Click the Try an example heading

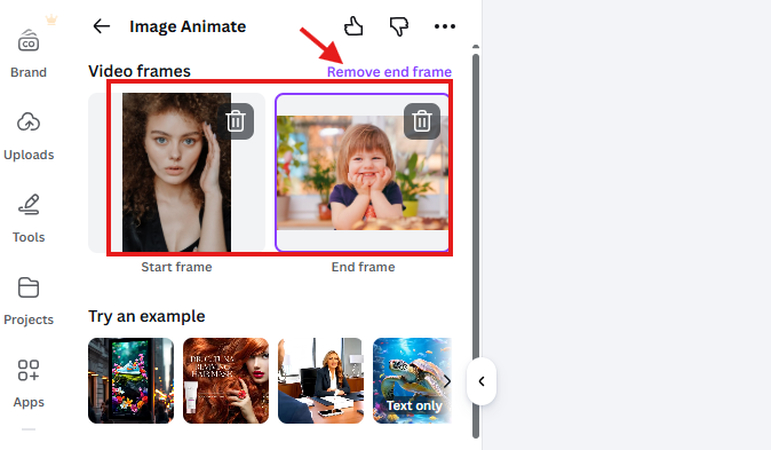point(147,316)
